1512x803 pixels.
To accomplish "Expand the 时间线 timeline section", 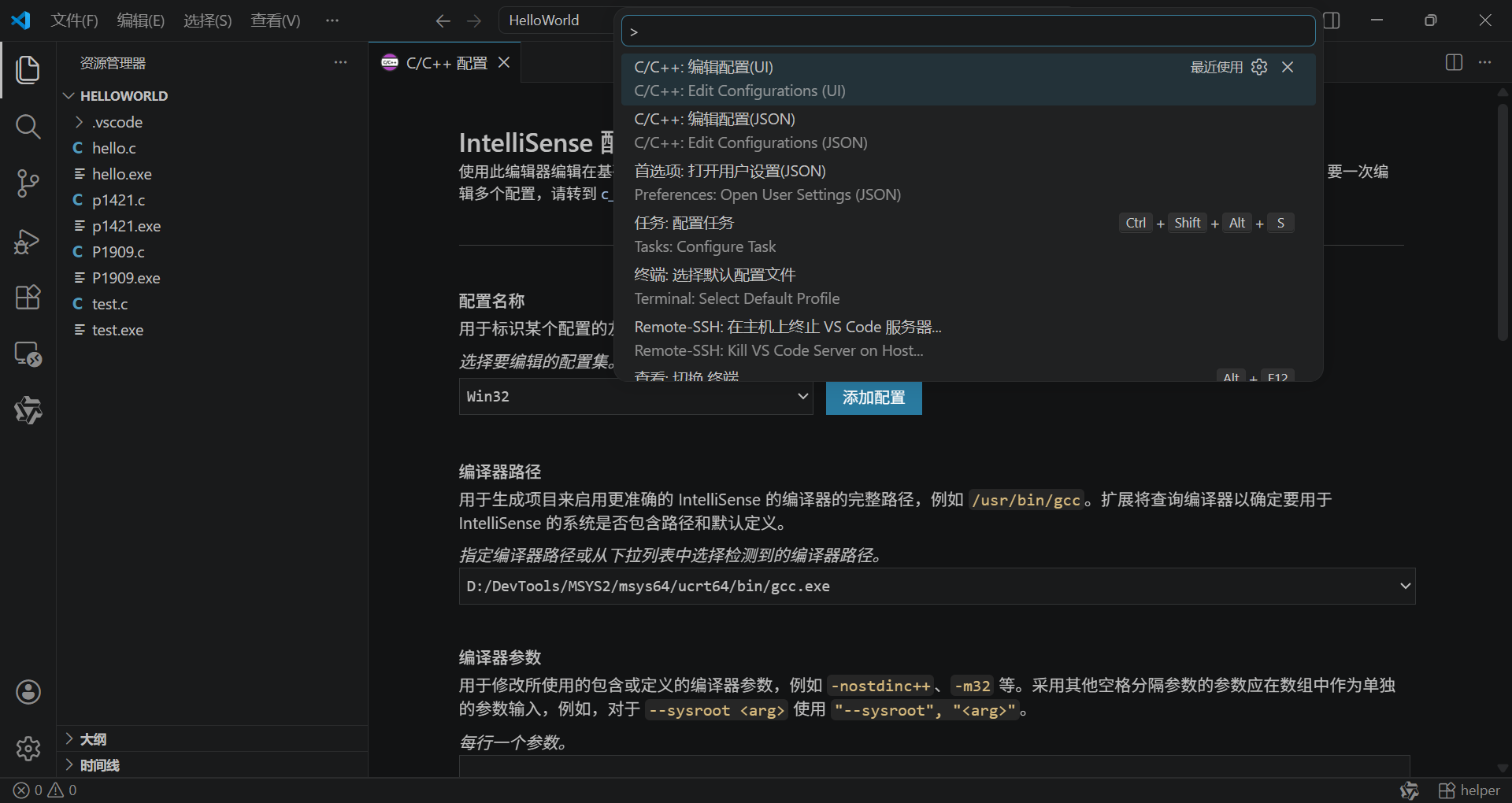I will [69, 764].
